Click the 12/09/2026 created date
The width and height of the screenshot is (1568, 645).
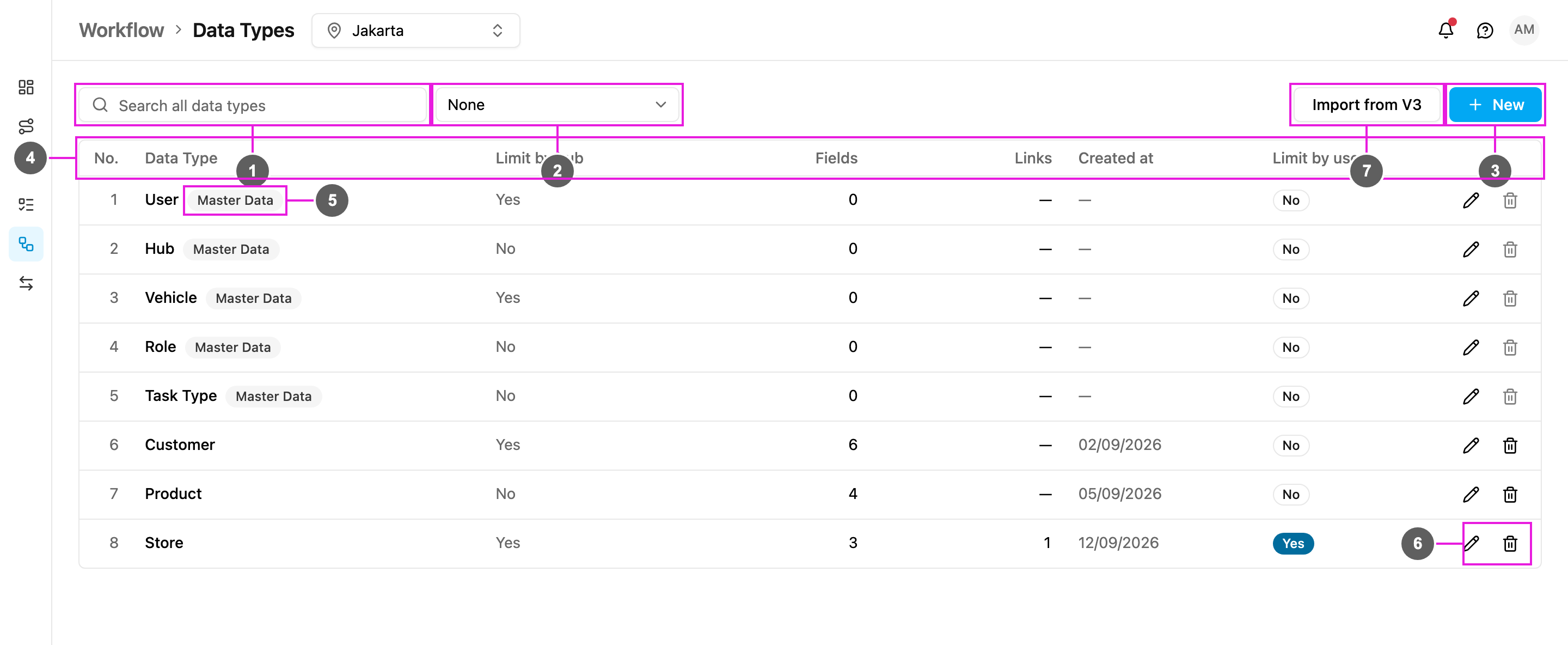[1118, 543]
